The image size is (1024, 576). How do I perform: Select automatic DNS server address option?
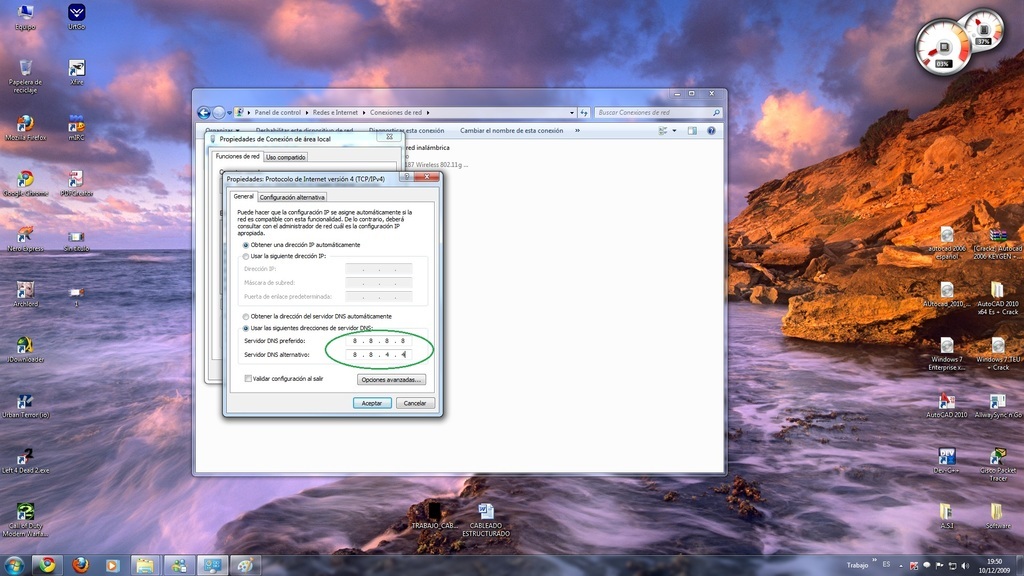pyautogui.click(x=247, y=316)
